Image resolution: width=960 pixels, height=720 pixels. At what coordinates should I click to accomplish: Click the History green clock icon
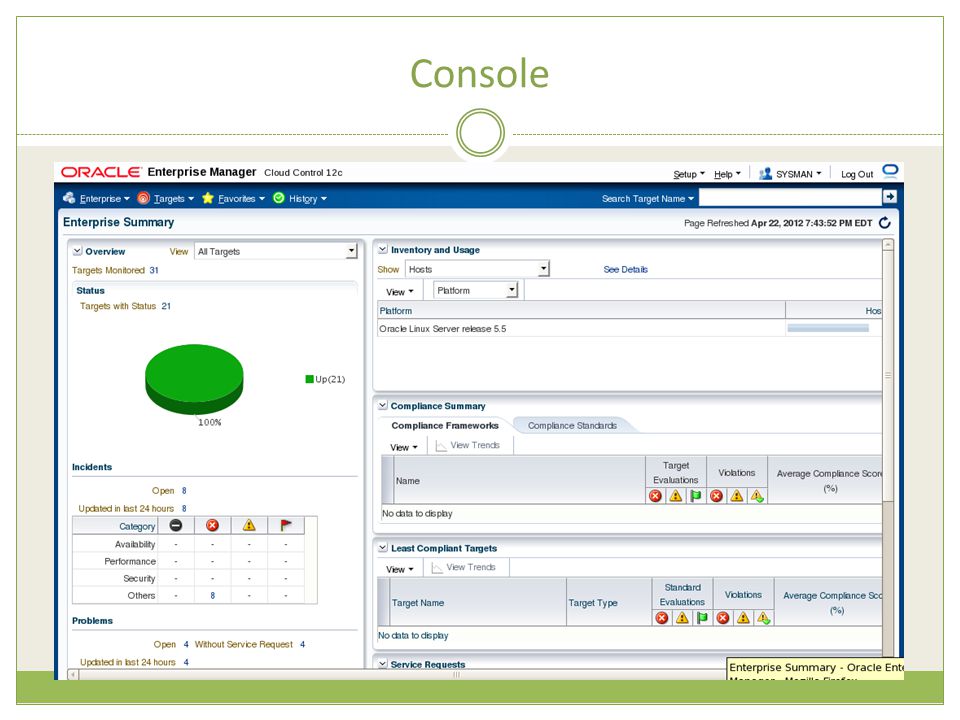pos(279,198)
